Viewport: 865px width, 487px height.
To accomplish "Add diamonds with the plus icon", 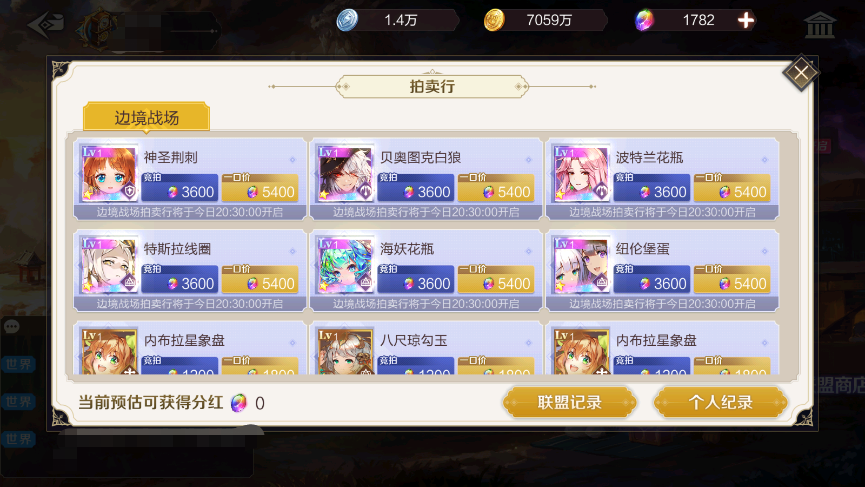I will [x=746, y=20].
